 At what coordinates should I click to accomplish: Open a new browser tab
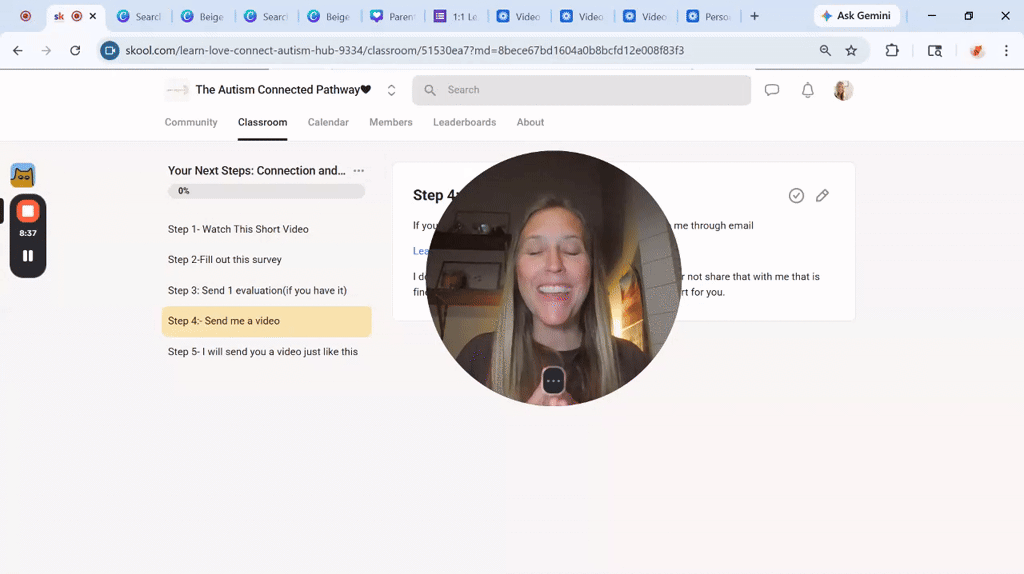754,16
